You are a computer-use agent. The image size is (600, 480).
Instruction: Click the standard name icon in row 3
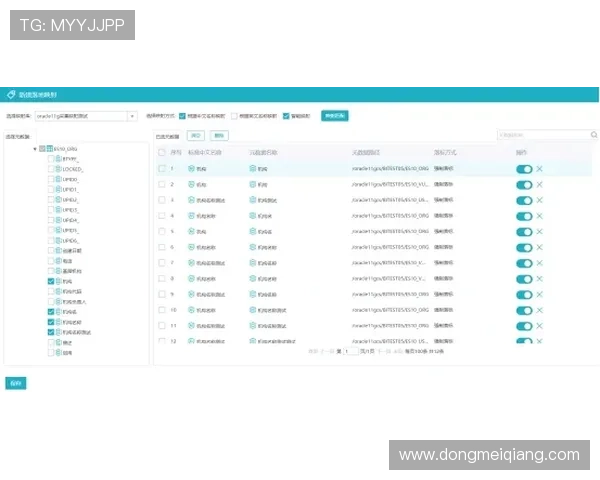tap(192, 200)
